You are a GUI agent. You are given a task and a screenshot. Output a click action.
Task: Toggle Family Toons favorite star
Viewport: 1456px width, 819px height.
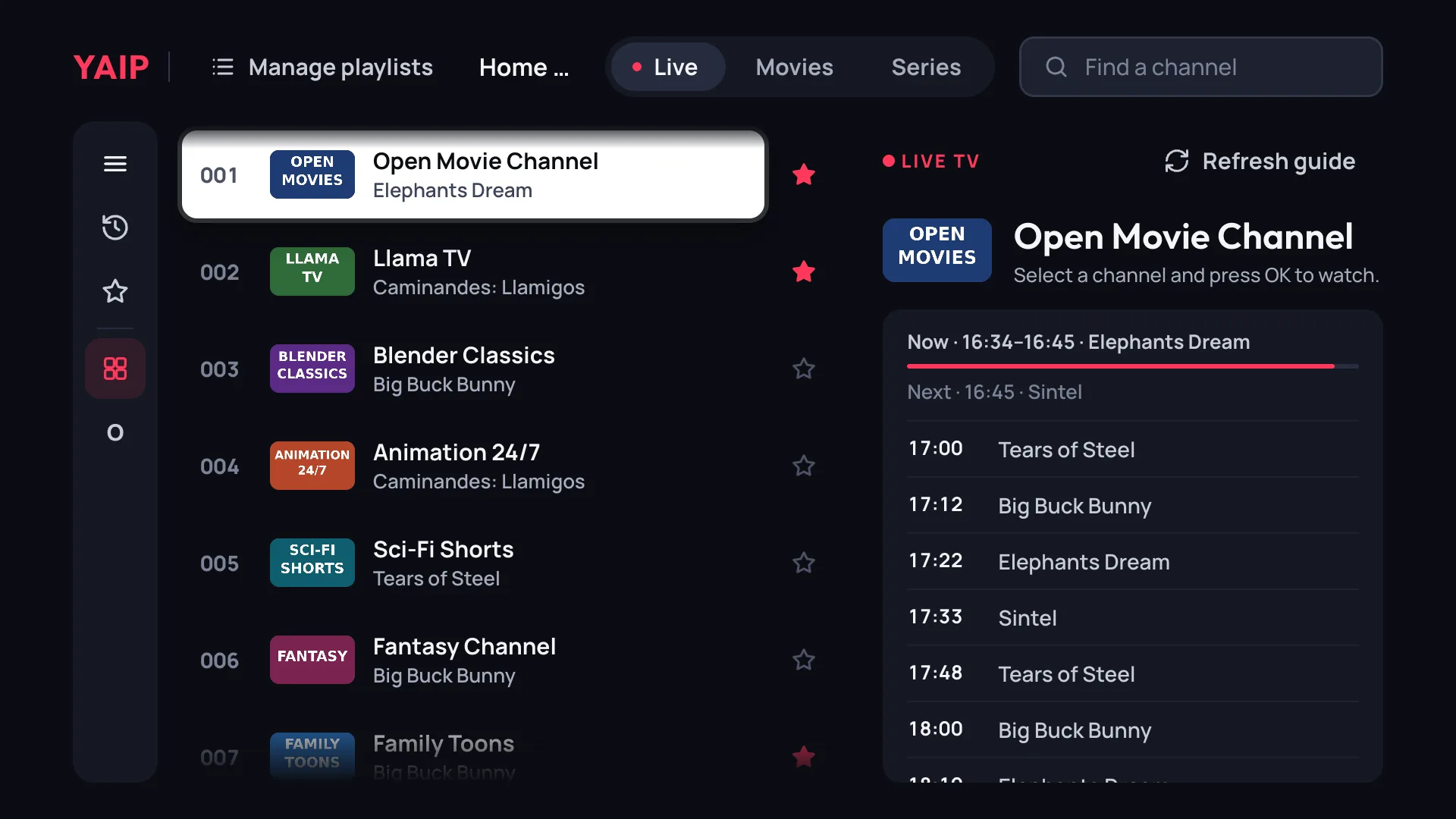pos(804,757)
